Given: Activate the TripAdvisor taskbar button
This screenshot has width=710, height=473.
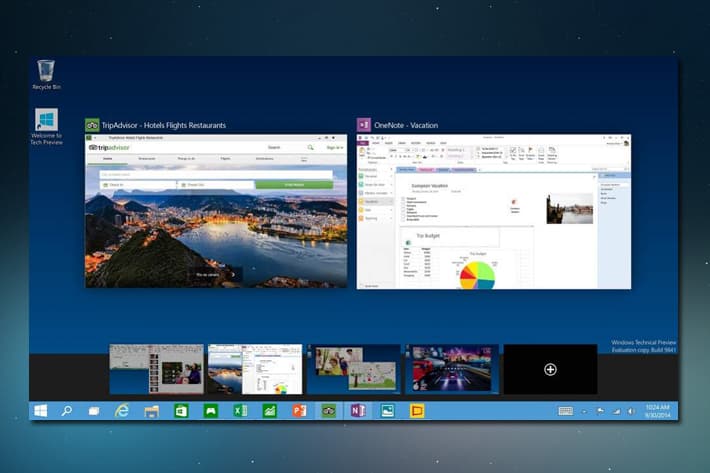Looking at the screenshot, I should tap(329, 411).
